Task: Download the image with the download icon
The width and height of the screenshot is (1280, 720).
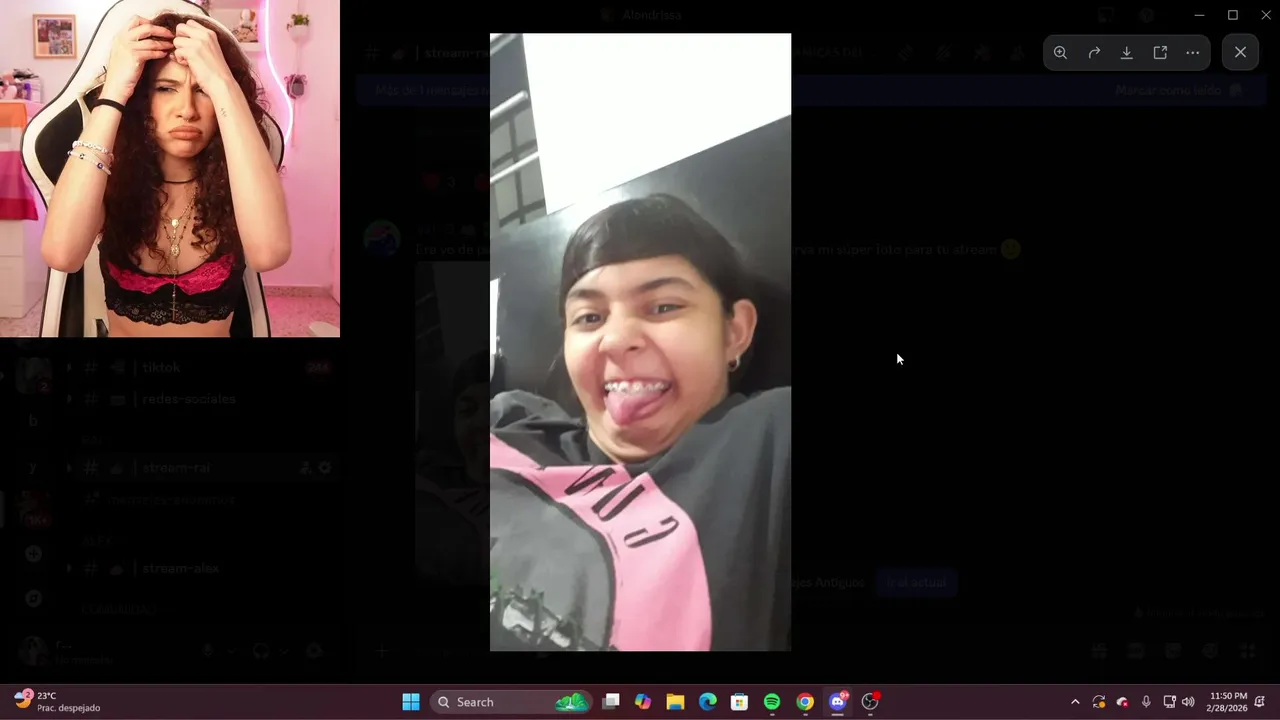Action: [1127, 53]
